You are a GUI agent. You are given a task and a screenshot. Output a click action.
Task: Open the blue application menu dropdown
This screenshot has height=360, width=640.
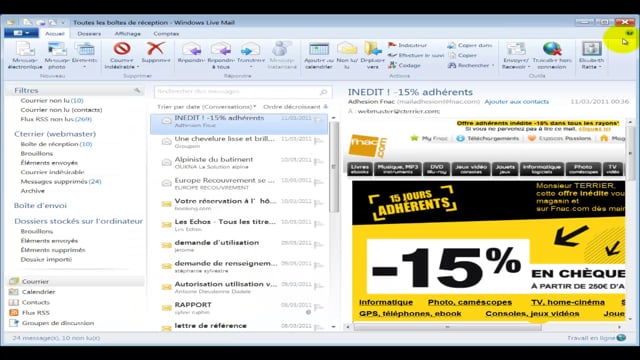tap(21, 33)
